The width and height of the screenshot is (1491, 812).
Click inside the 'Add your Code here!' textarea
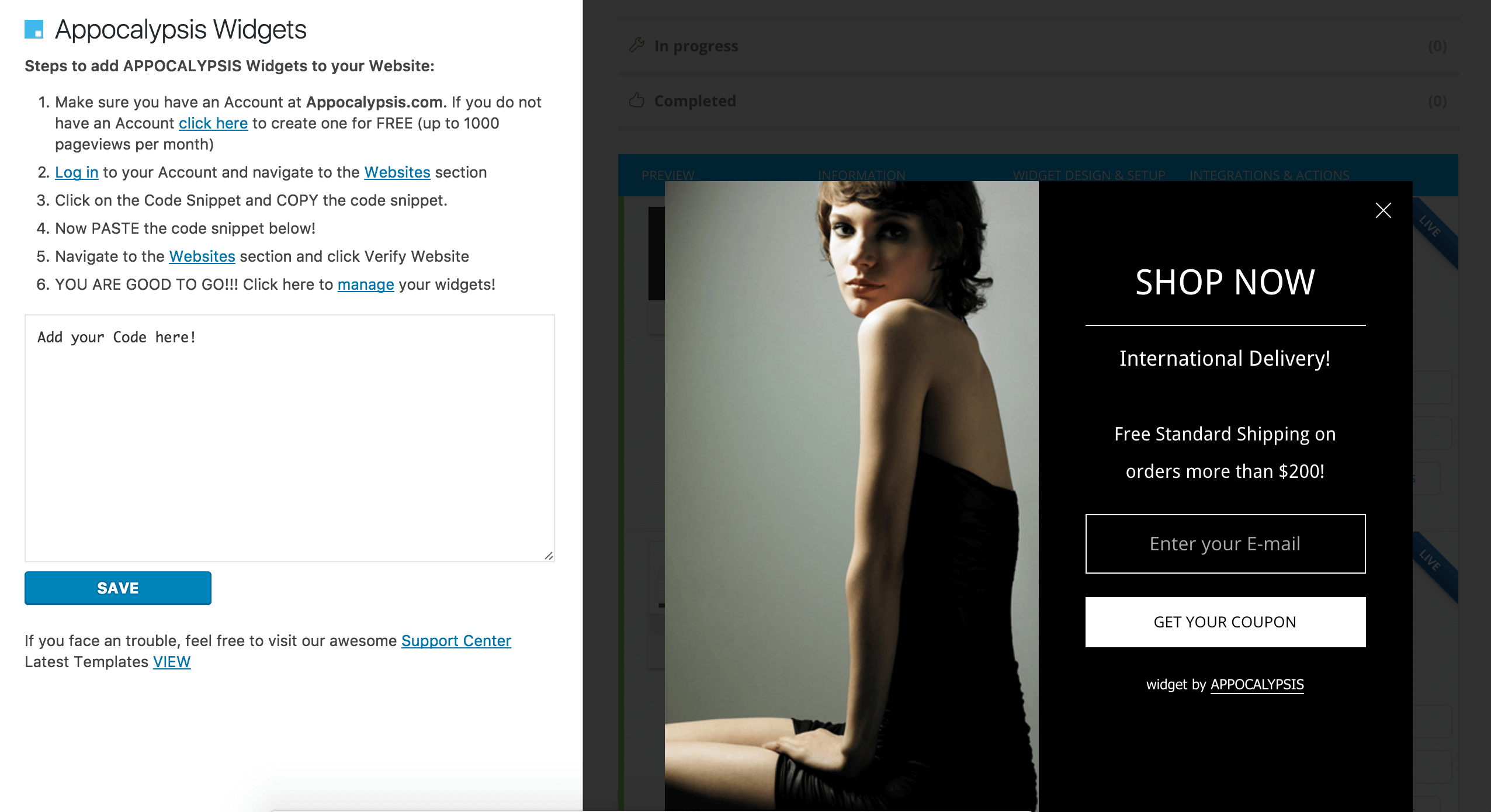click(290, 438)
